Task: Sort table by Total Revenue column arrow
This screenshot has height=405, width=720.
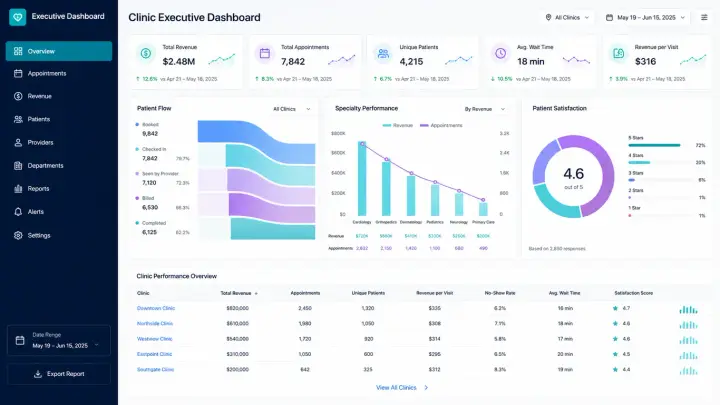Action: click(256, 293)
